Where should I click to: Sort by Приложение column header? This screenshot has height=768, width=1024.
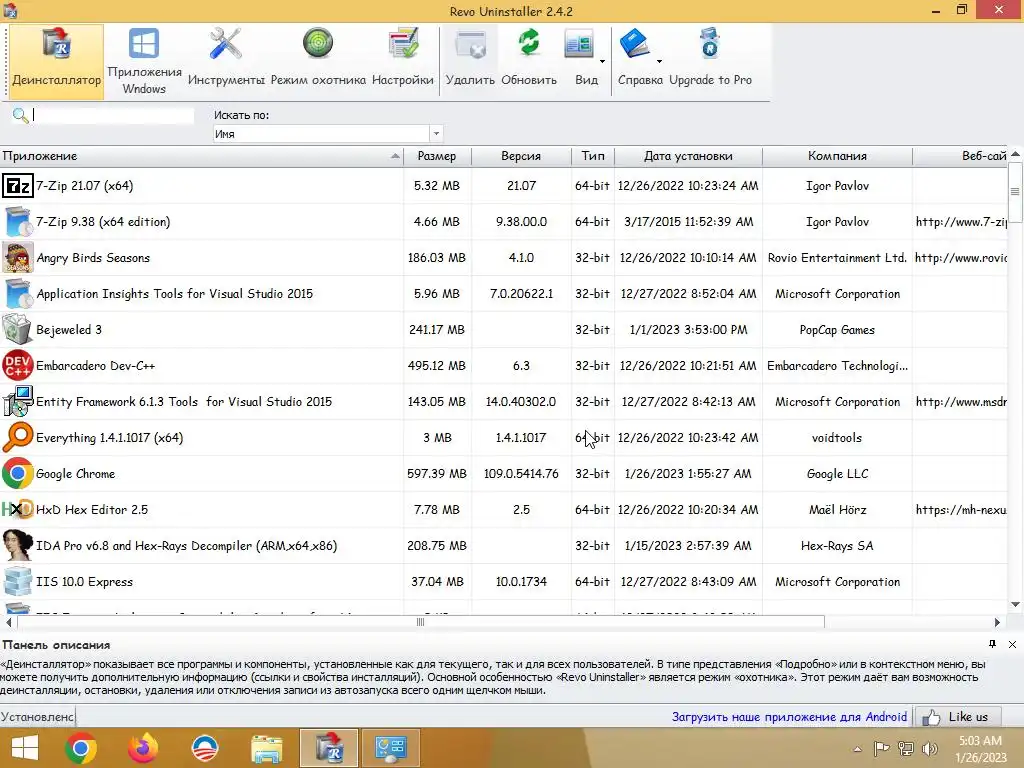coord(201,156)
